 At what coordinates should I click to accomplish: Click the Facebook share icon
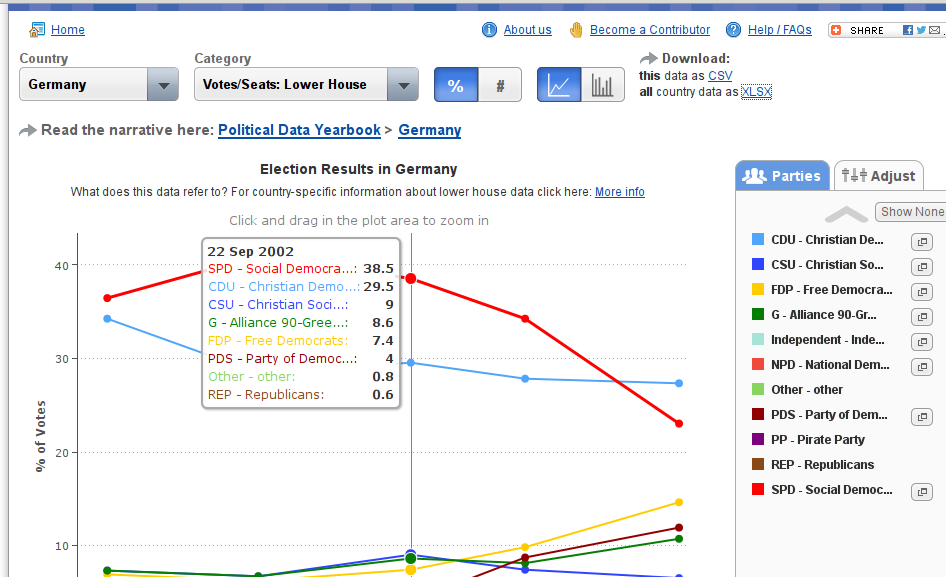(908, 30)
